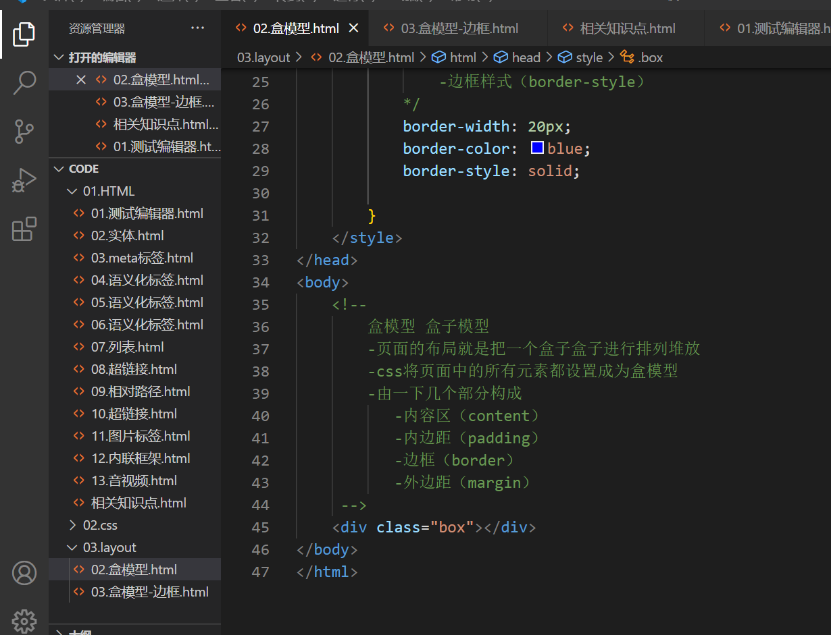Click the opening <body> tag
The width and height of the screenshot is (831, 636).
(322, 282)
